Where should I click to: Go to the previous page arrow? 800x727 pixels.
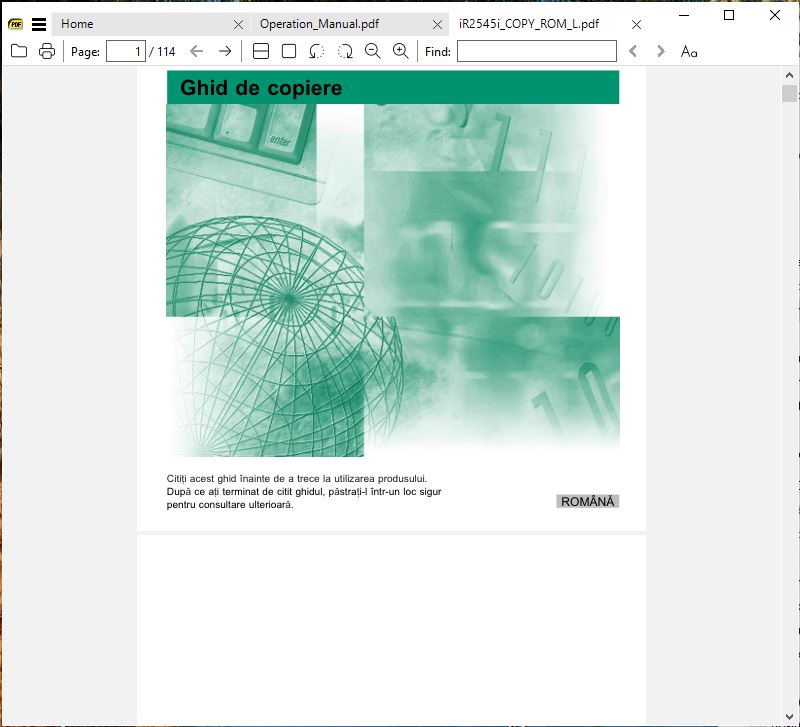pos(197,52)
